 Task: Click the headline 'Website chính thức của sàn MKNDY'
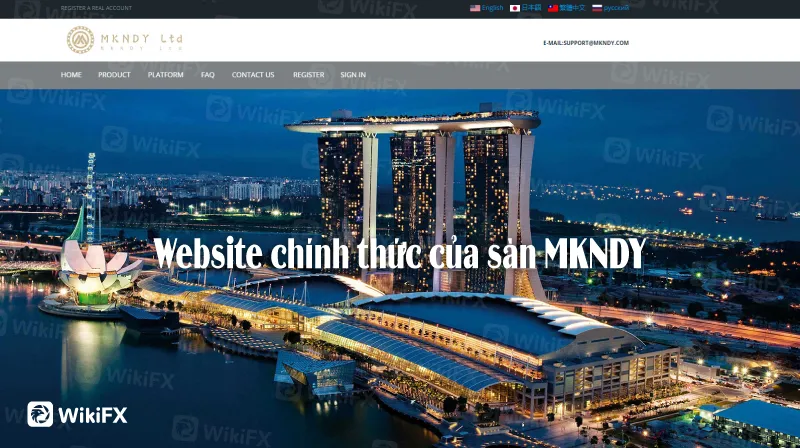click(399, 253)
